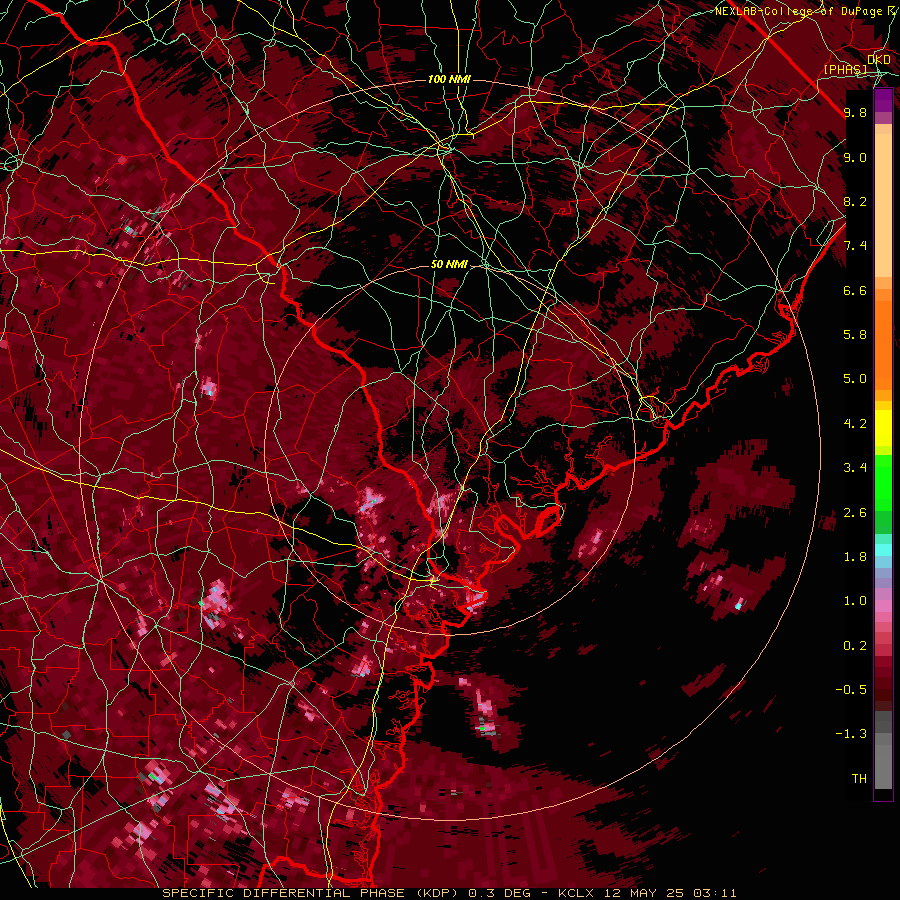Screen dimensions: 900x900
Task: Click the NEXLAB-College of DuPage title text
Action: tap(801, 11)
